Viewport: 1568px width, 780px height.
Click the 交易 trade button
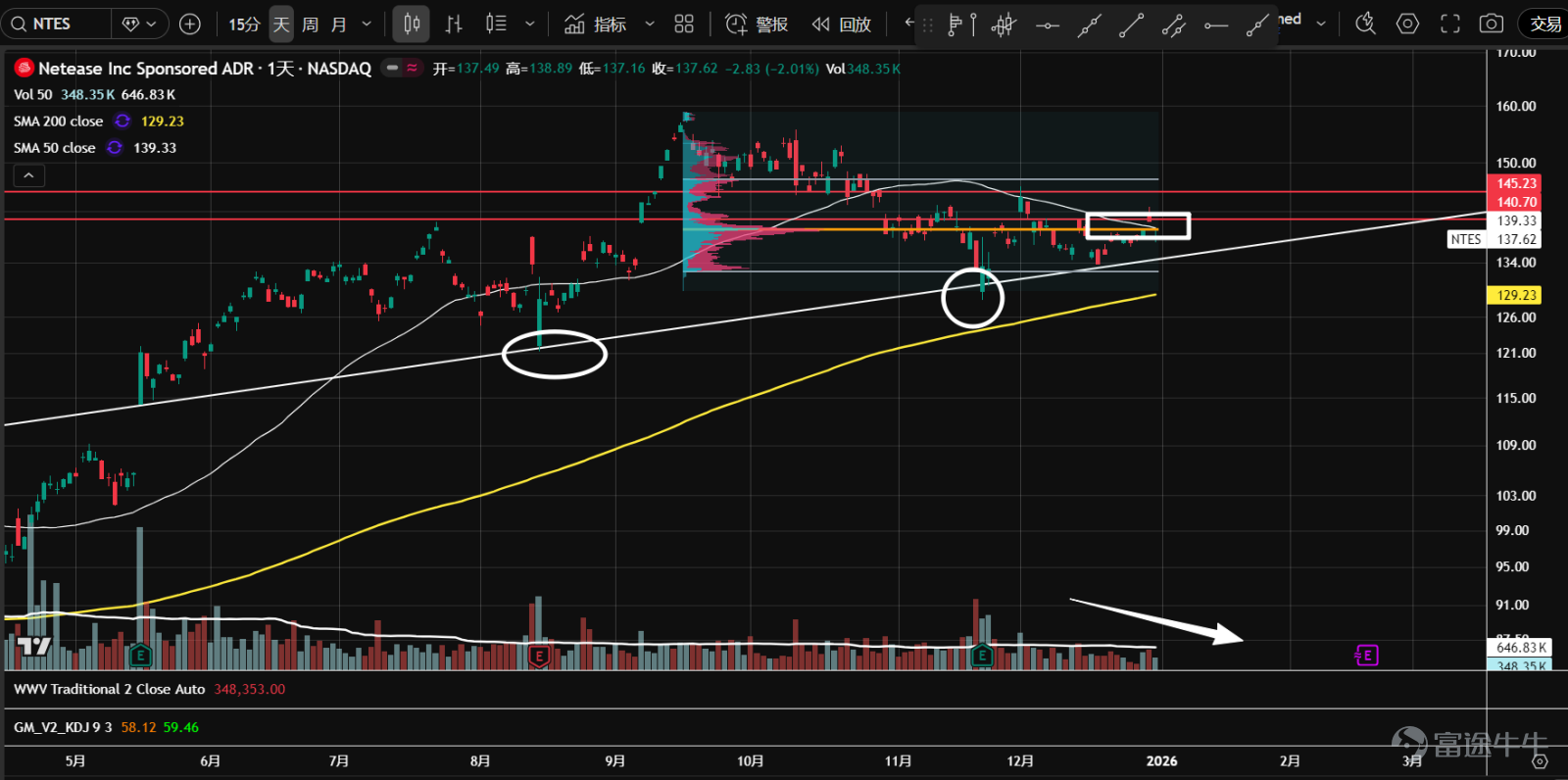1544,24
